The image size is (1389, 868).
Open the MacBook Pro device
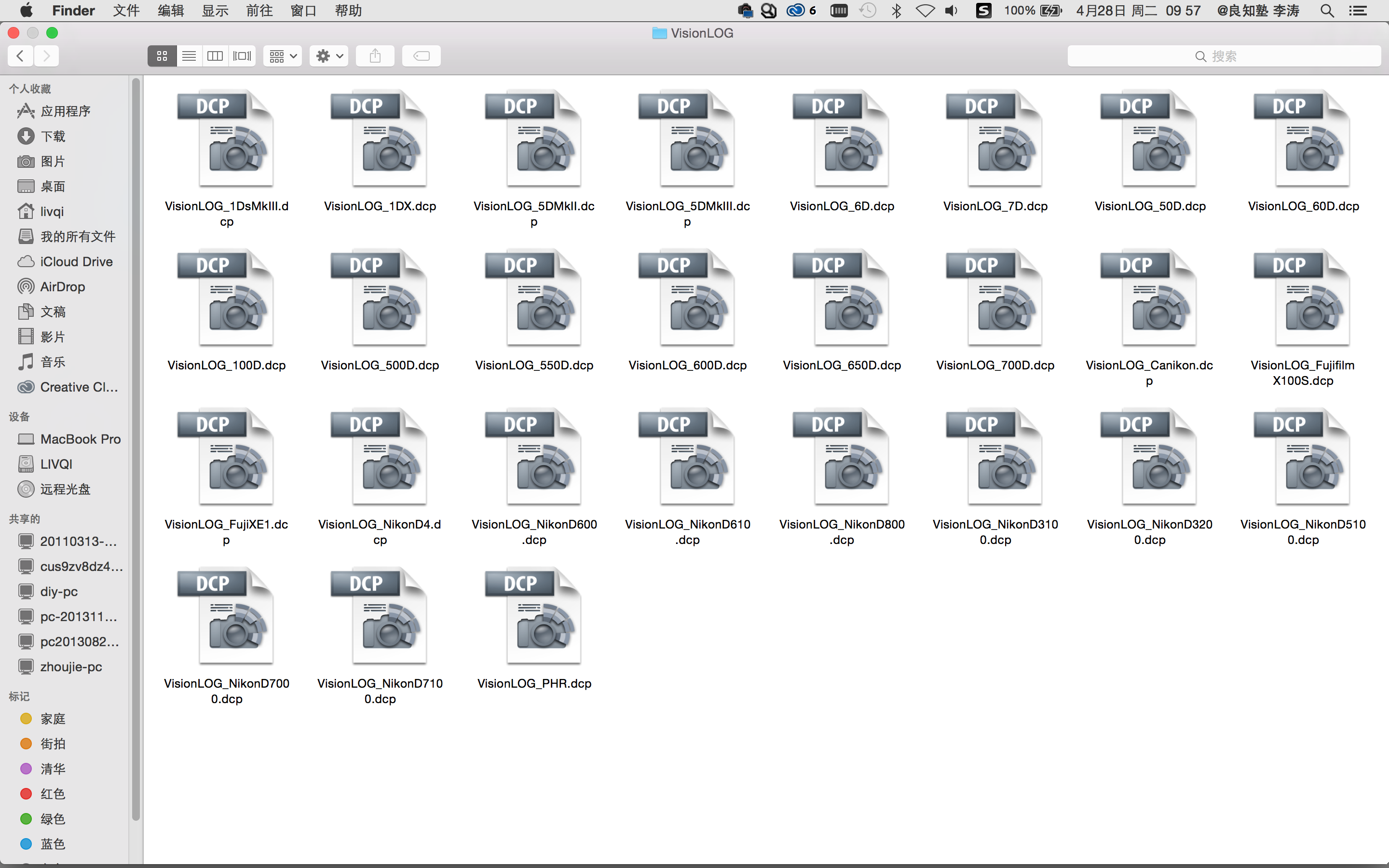(x=80, y=439)
